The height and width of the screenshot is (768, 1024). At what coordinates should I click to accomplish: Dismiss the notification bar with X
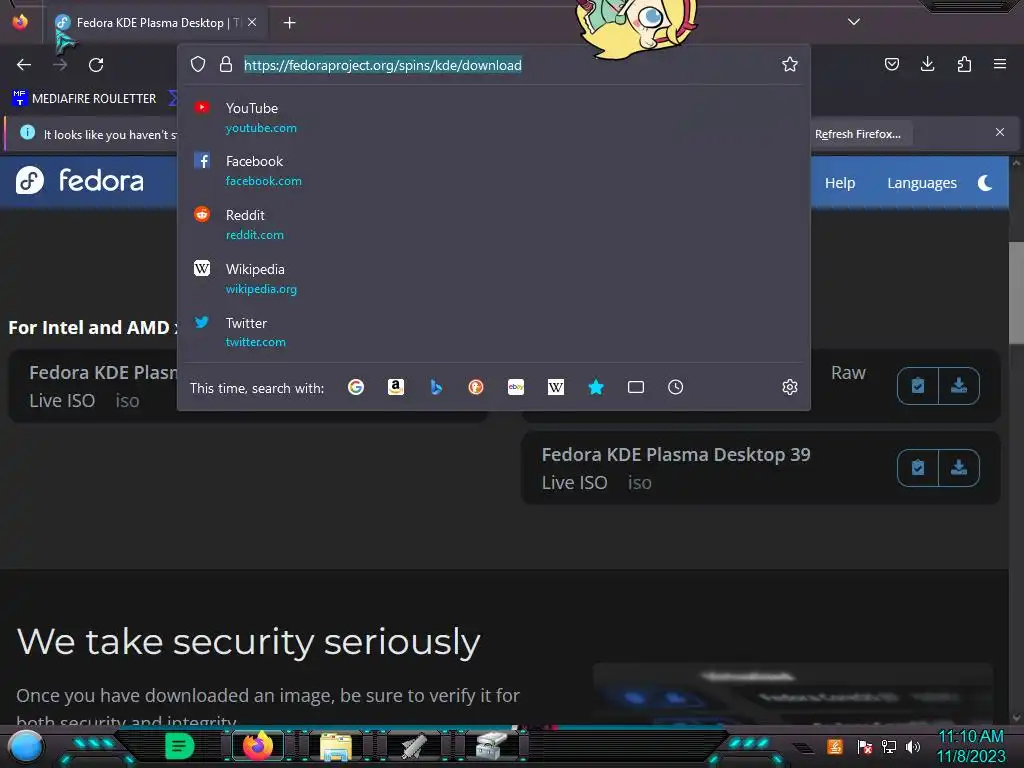1000,133
